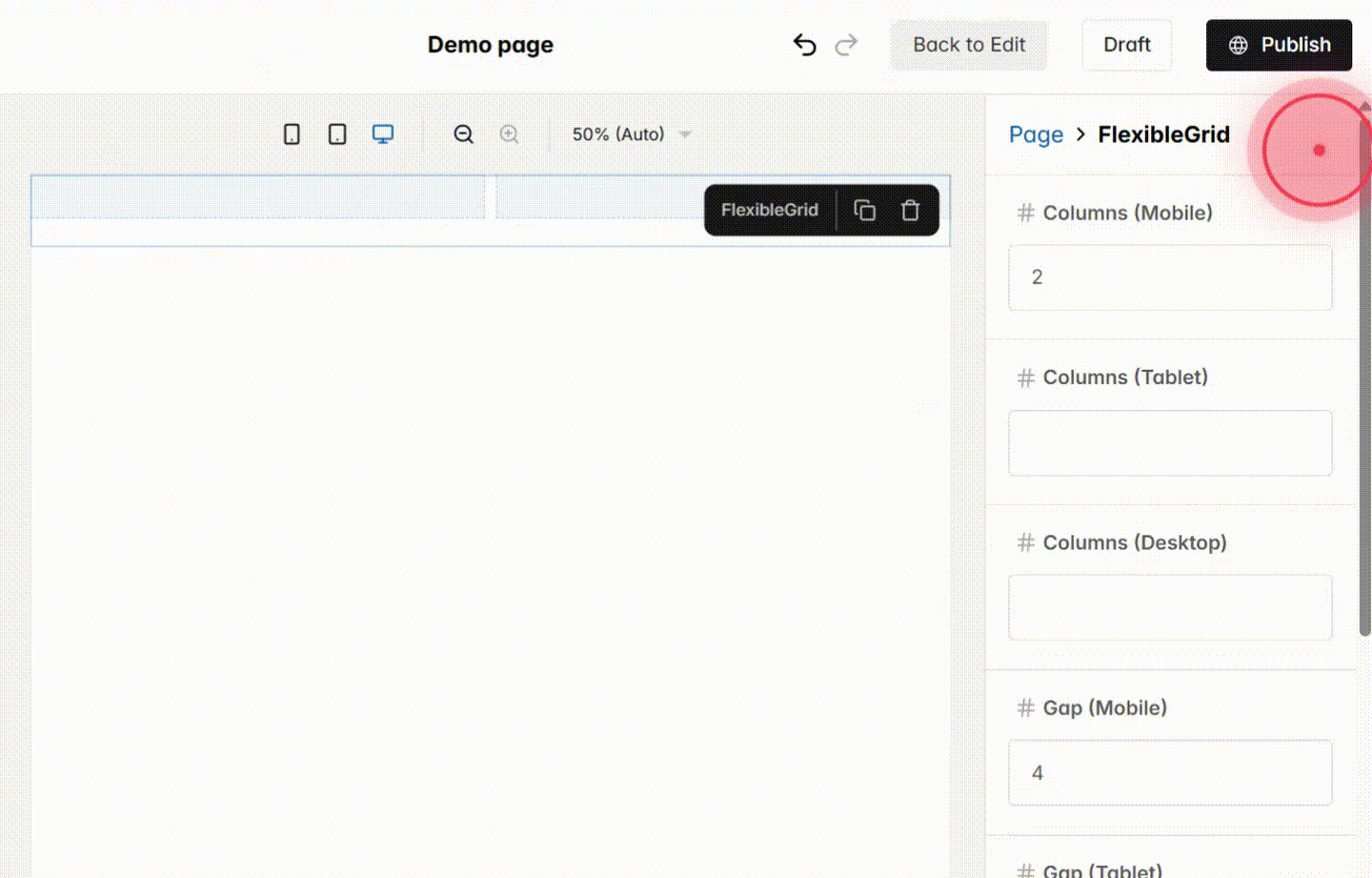The image size is (1372, 878).
Task: Duplicate the FlexibleGrid component
Action: 864,210
